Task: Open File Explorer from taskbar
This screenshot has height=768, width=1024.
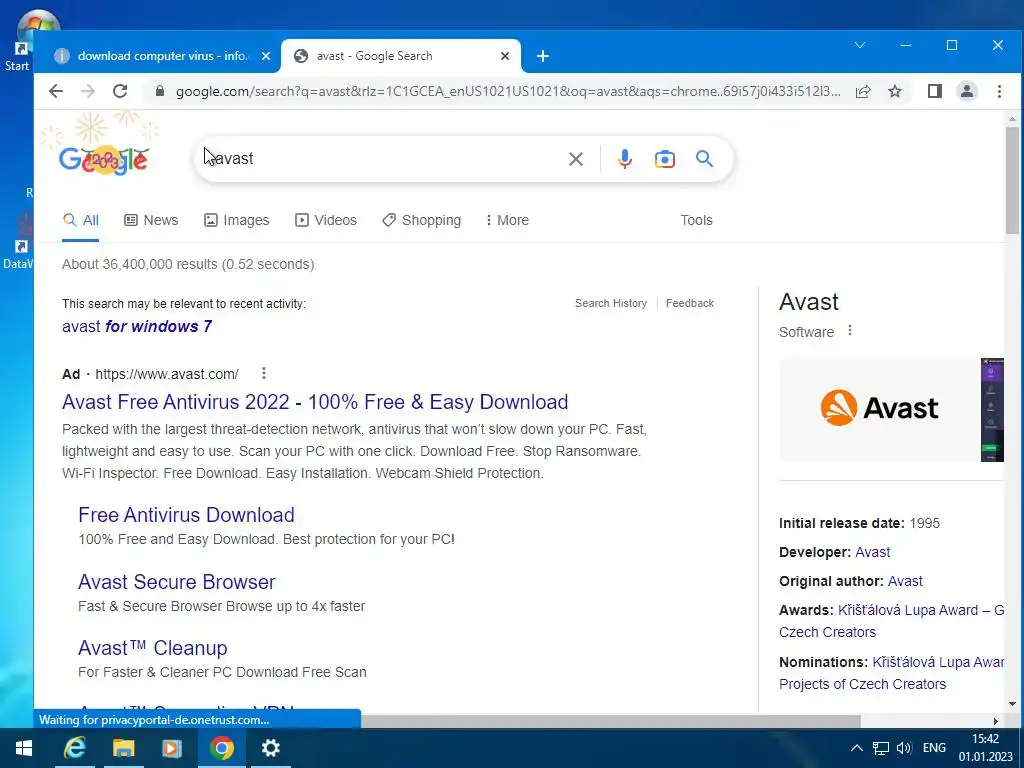Action: [123, 748]
